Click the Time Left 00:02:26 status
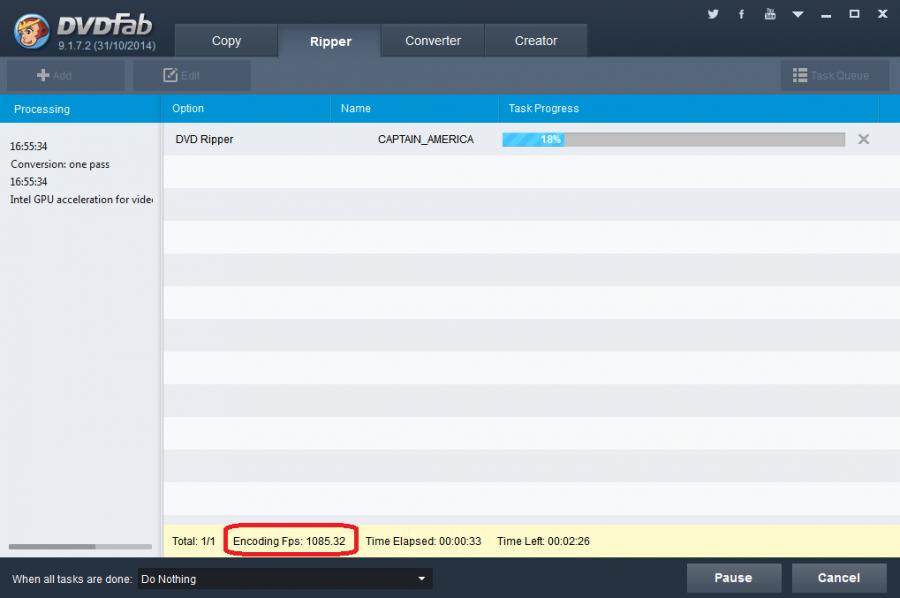This screenshot has width=900, height=598. click(x=543, y=541)
